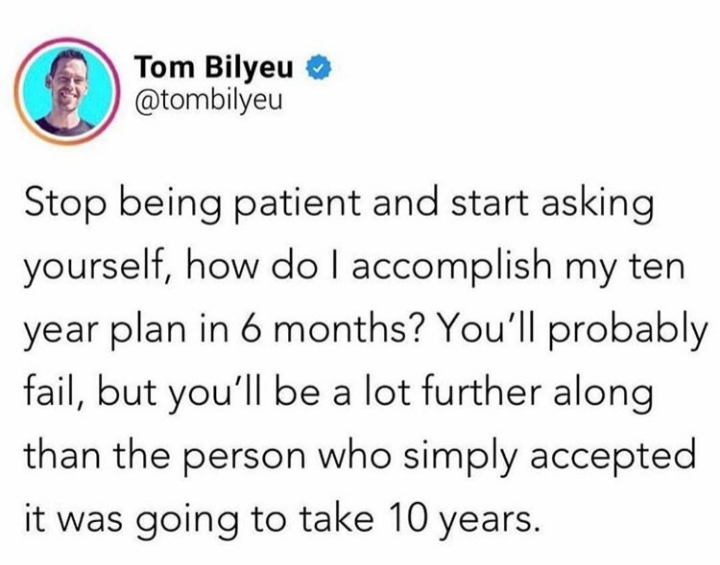Open the Tom Bilyeu display name
The height and width of the screenshot is (565, 720).
(213, 68)
